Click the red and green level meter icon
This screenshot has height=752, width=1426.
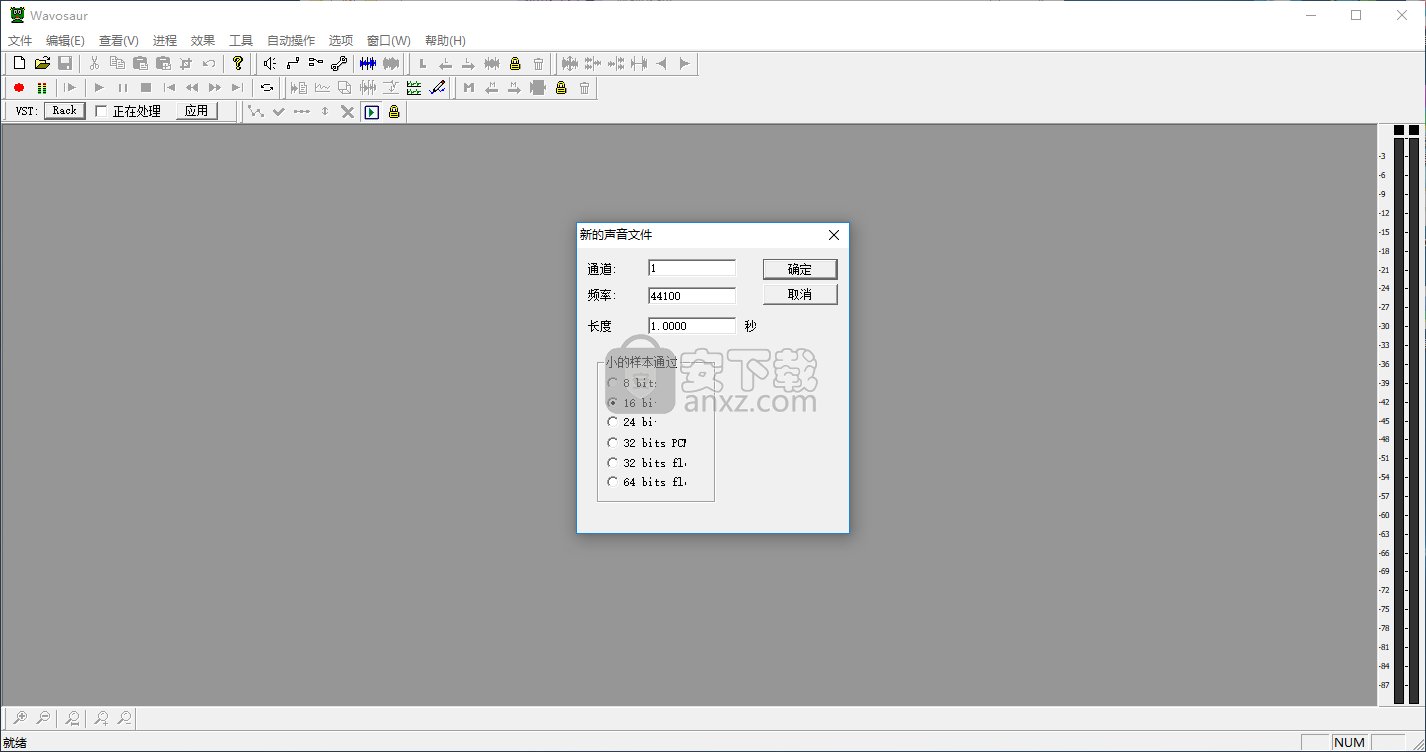(42, 88)
